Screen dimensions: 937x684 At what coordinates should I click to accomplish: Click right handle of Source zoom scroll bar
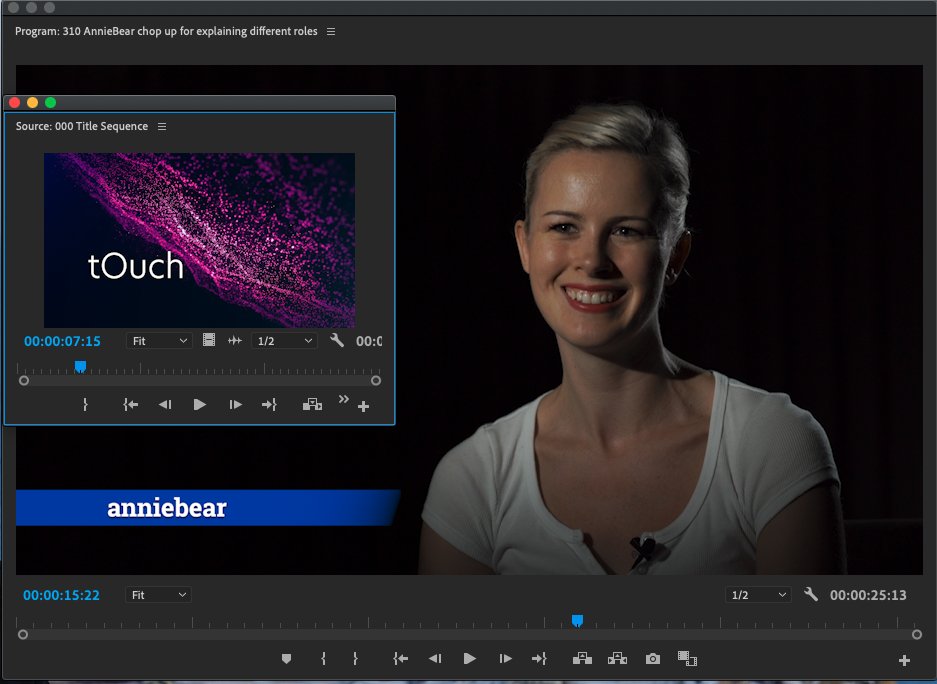pos(376,381)
